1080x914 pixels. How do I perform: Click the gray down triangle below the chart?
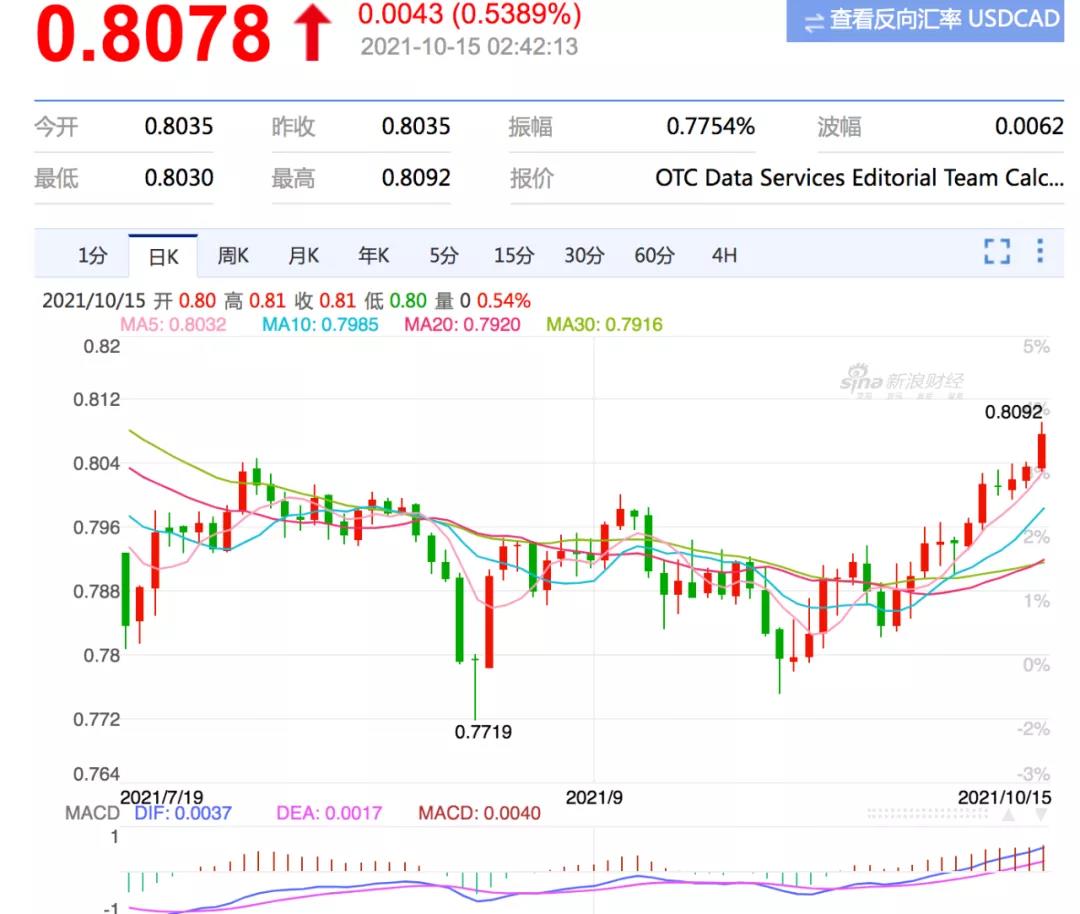1041,816
